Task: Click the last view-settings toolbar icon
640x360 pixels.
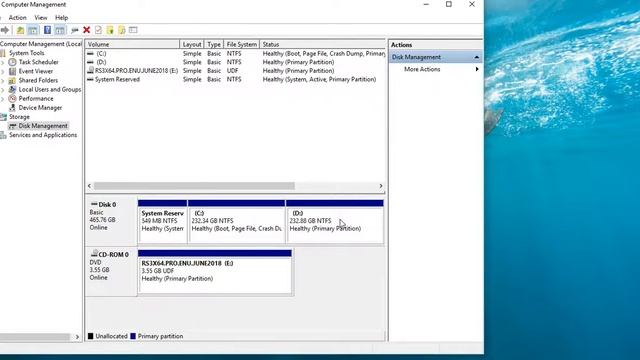Action: click(x=133, y=30)
